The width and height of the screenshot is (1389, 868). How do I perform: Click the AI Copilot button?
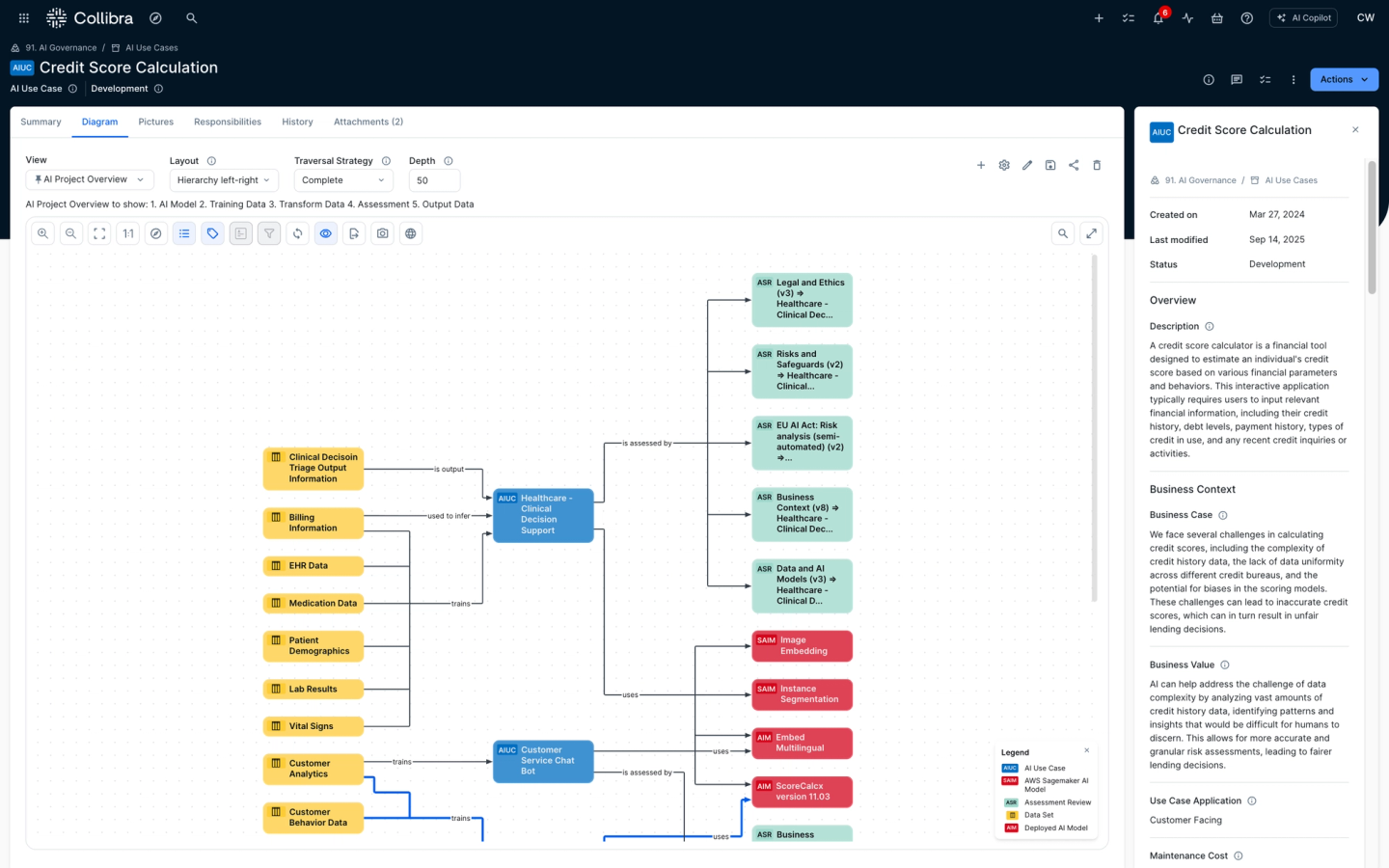1303,17
